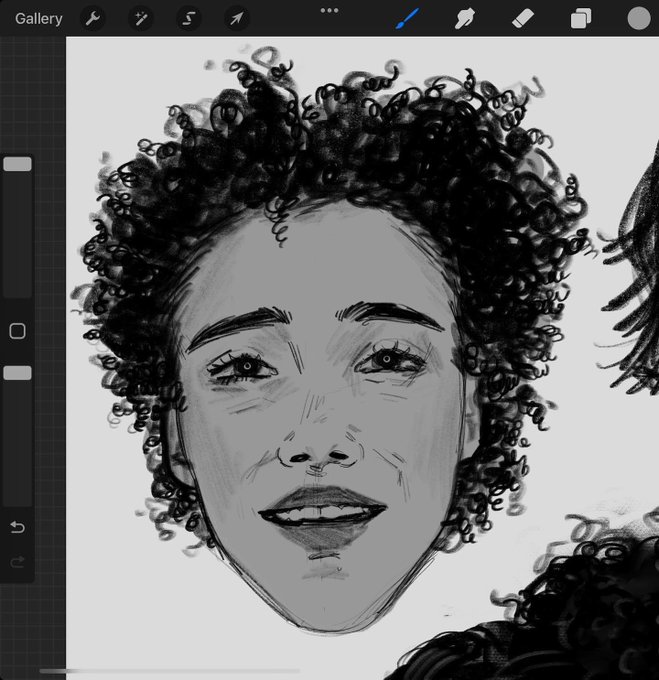Return to the Gallery
Viewport: 659px width, 680px height.
pyautogui.click(x=39, y=19)
